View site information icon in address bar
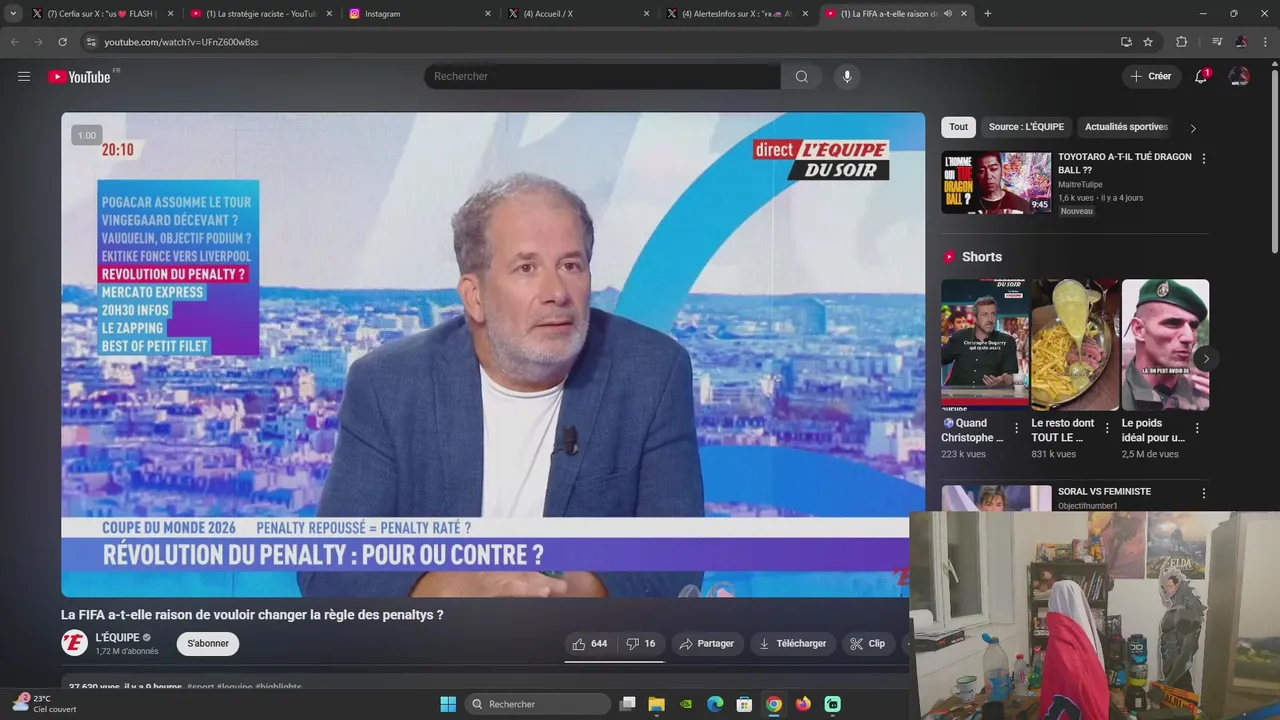1280x720 pixels. (x=91, y=42)
